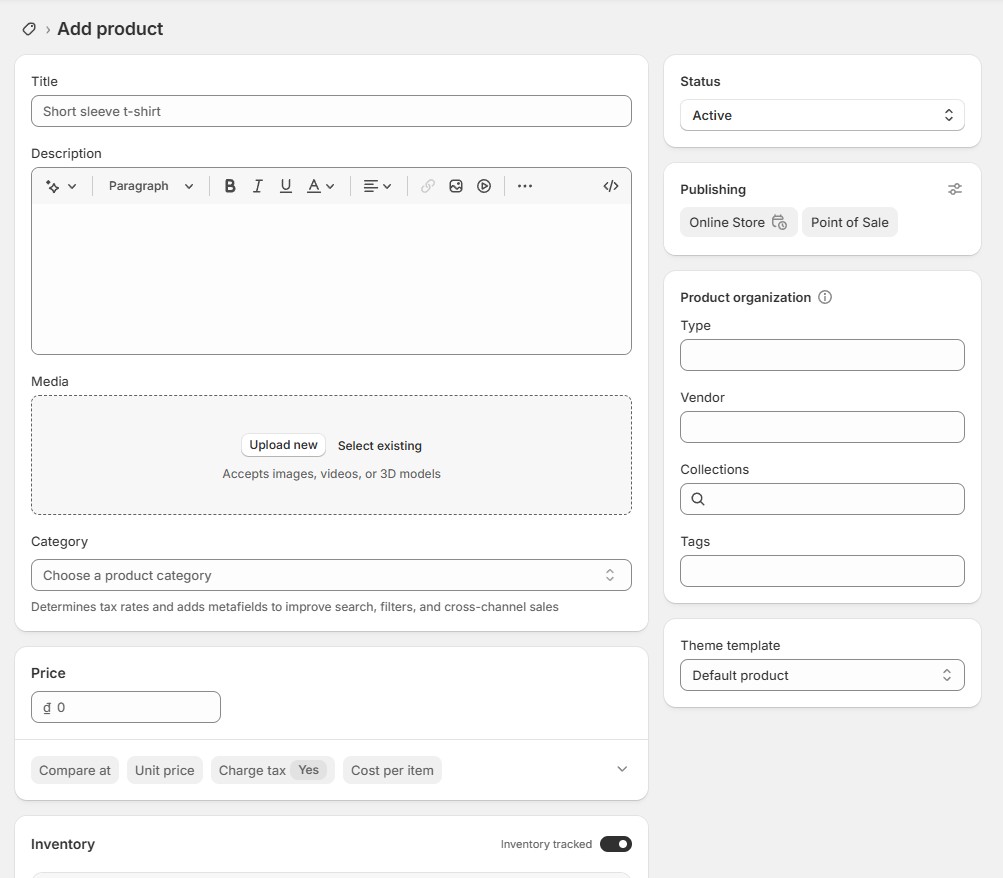Screen dimensions: 1003x878
Task: Toggle underline formatting in description
Action: pyautogui.click(x=286, y=186)
